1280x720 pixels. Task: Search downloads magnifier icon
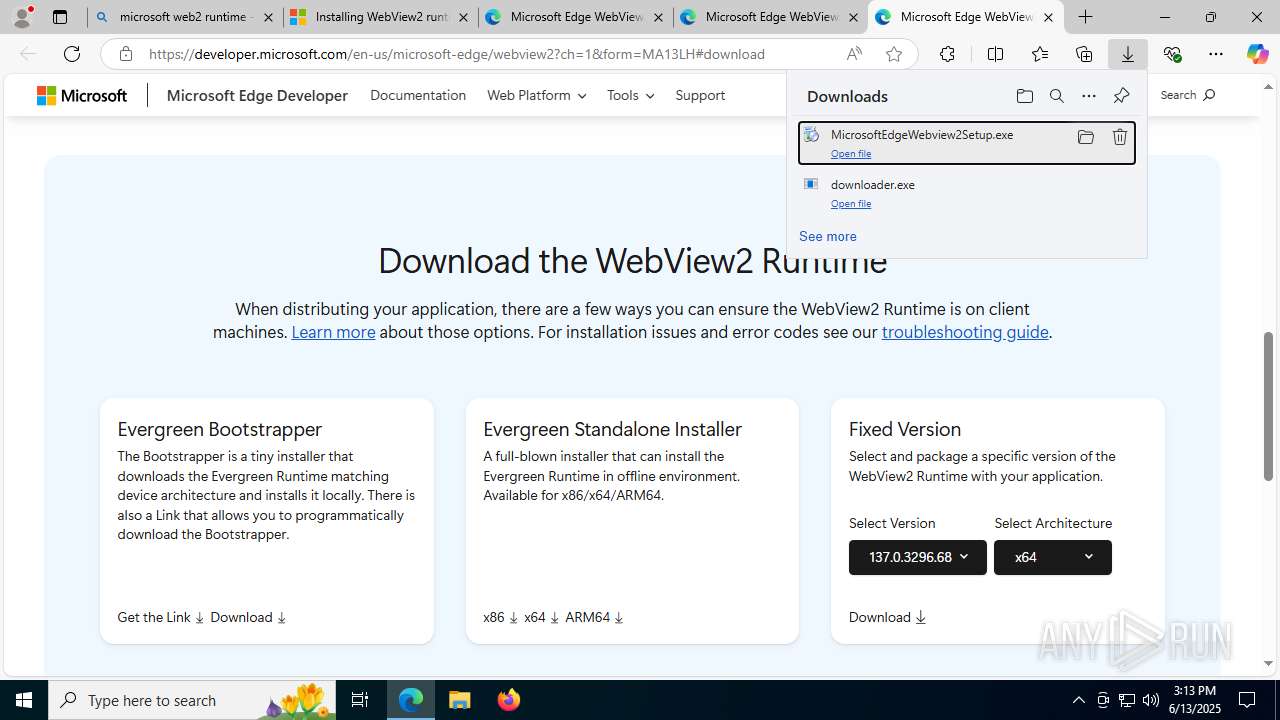tap(1056, 96)
